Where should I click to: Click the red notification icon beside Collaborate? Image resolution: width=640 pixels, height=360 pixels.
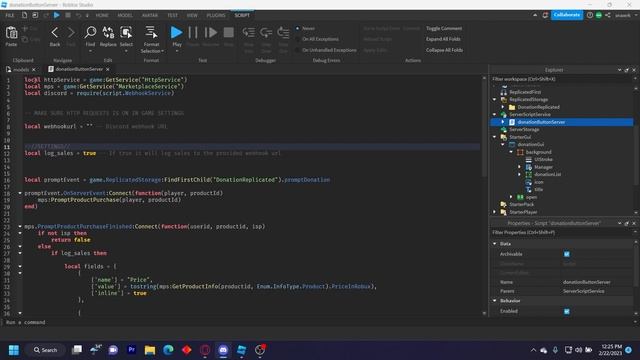click(x=545, y=15)
